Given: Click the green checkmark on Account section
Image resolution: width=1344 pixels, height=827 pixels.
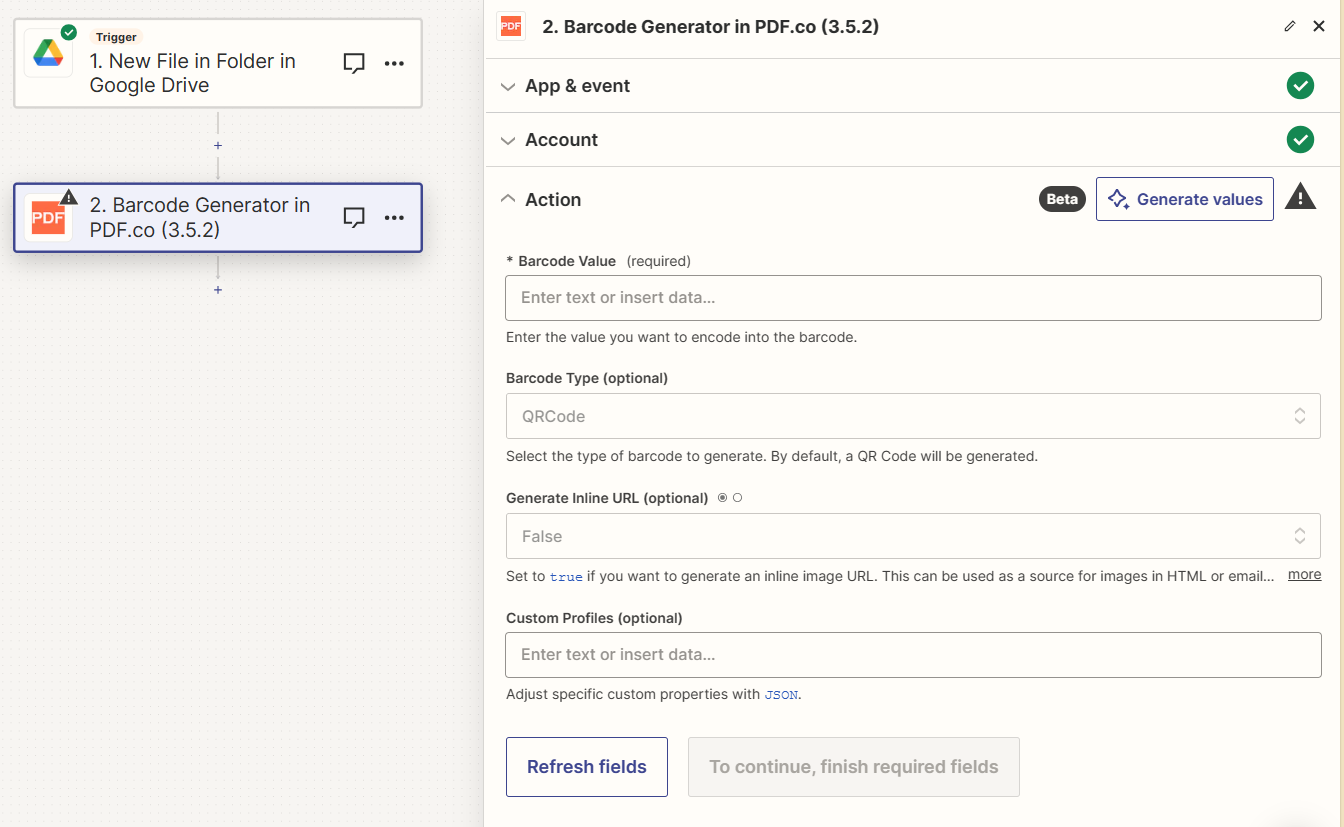Looking at the screenshot, I should pos(1300,139).
